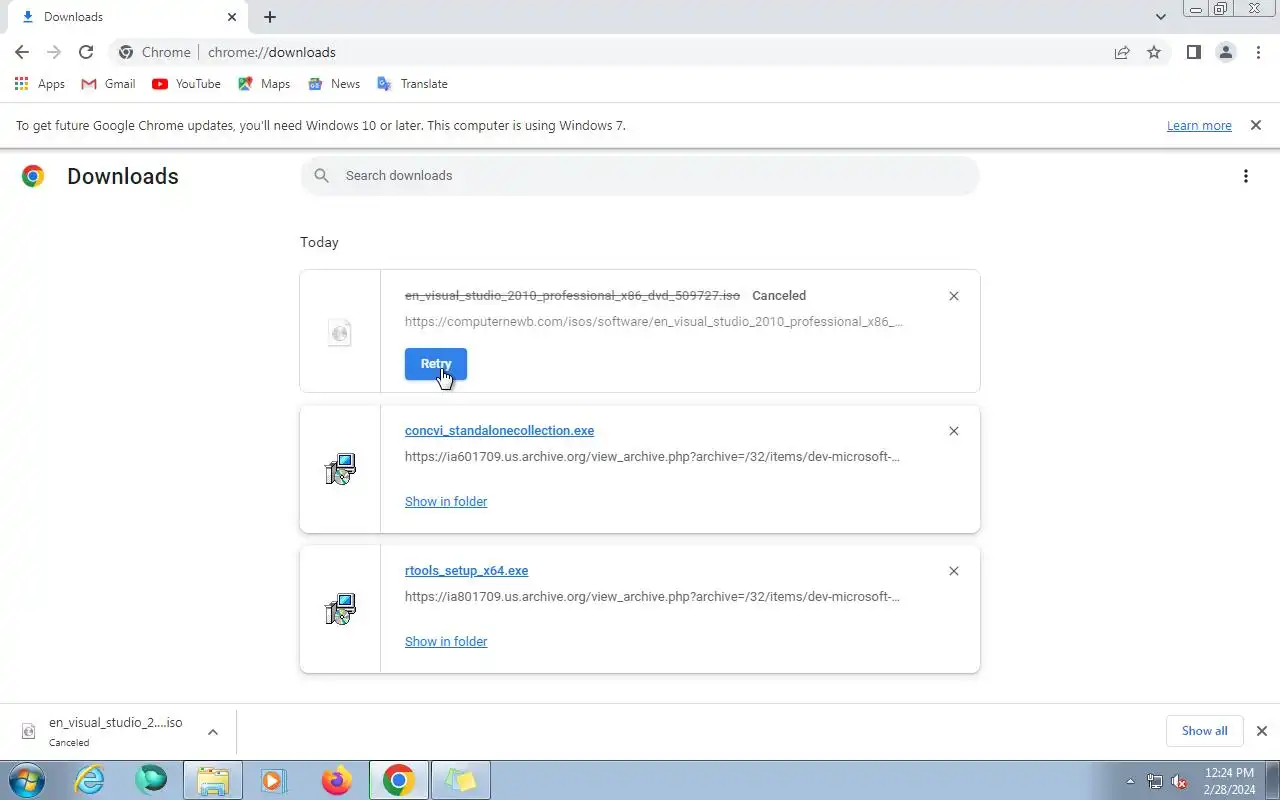Click the canceled iso item in download shelf
Image resolution: width=1280 pixels, height=800 pixels.
coord(105,732)
